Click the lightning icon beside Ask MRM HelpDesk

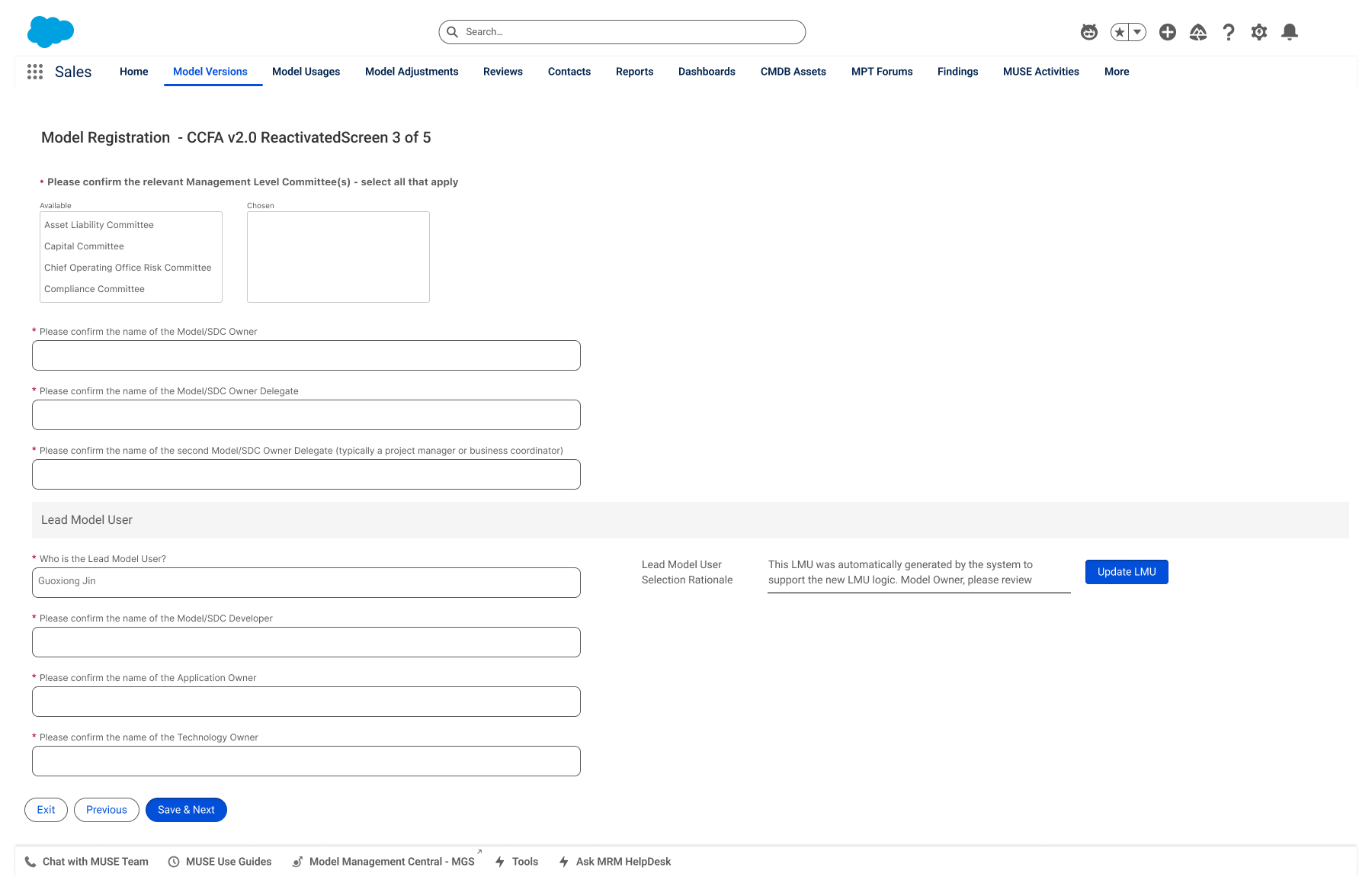coord(564,862)
